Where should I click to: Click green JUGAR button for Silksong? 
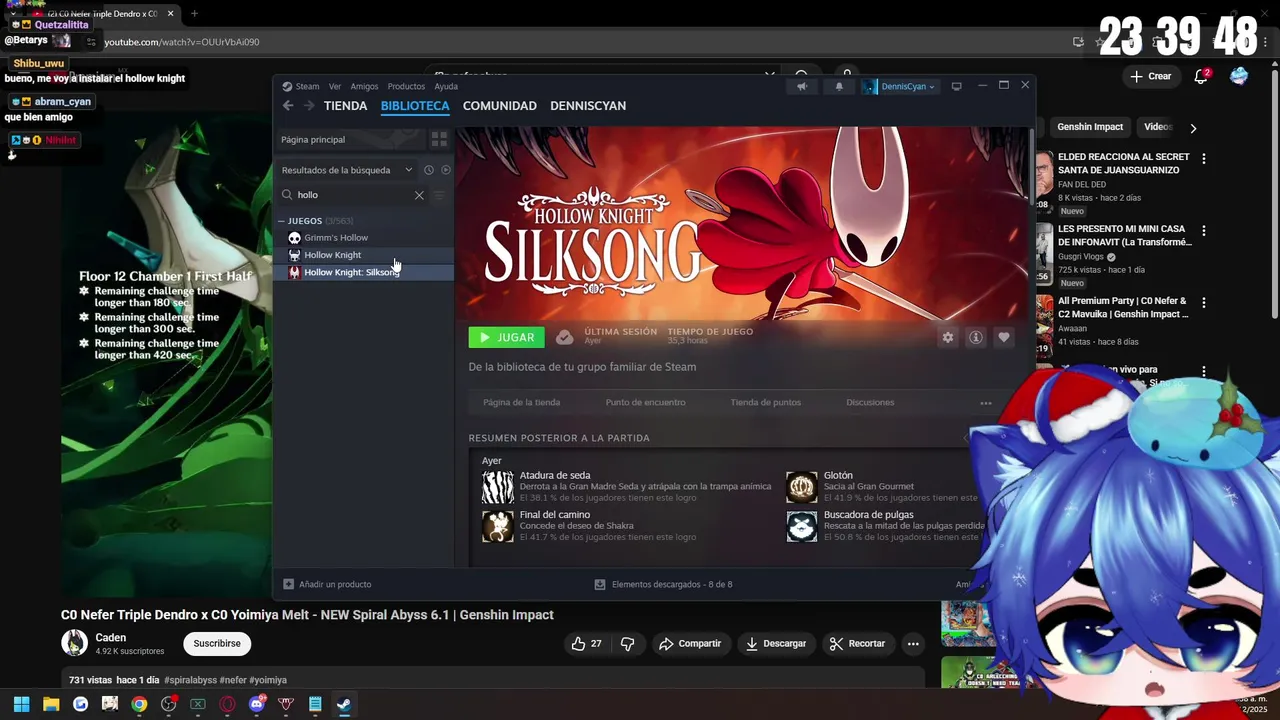point(506,337)
